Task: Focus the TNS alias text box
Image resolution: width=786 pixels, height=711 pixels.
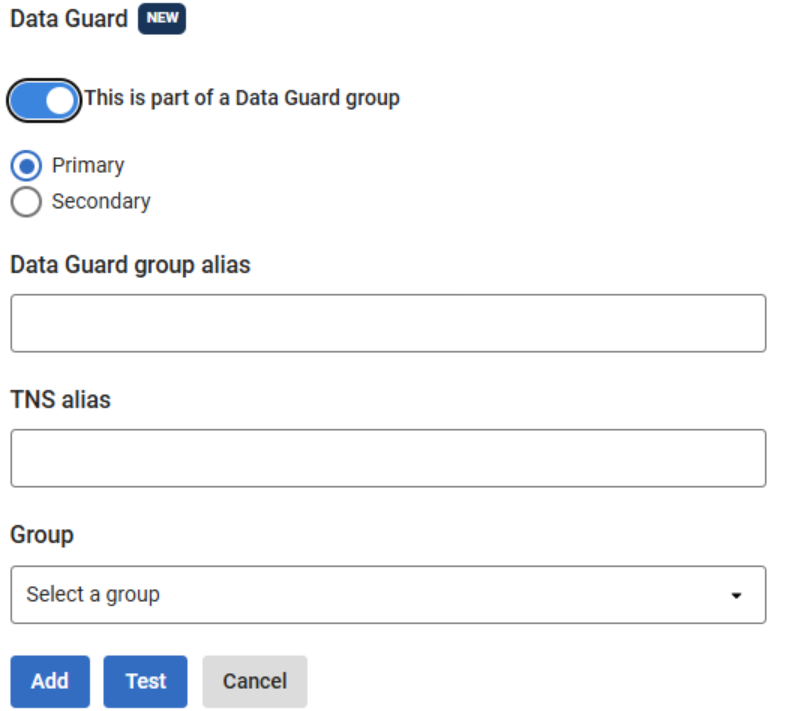Action: coord(388,458)
